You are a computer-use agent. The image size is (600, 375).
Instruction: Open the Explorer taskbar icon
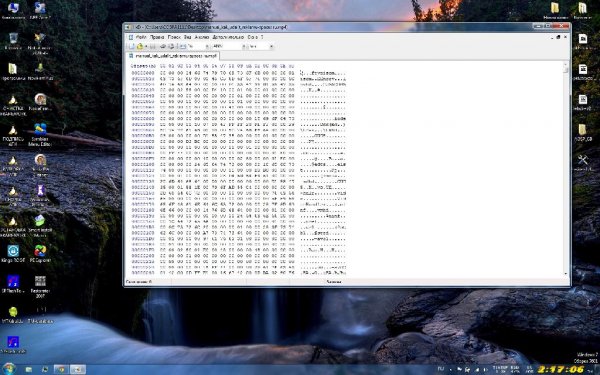pos(29,369)
